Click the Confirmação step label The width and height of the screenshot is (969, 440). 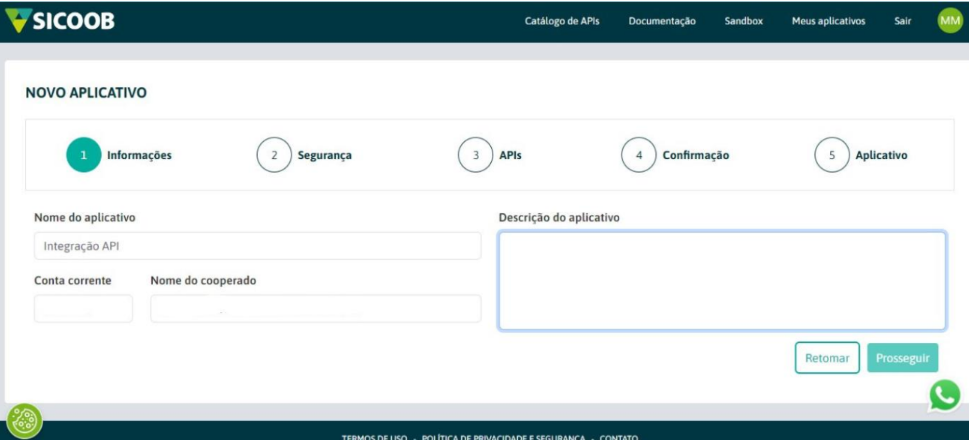(696, 156)
